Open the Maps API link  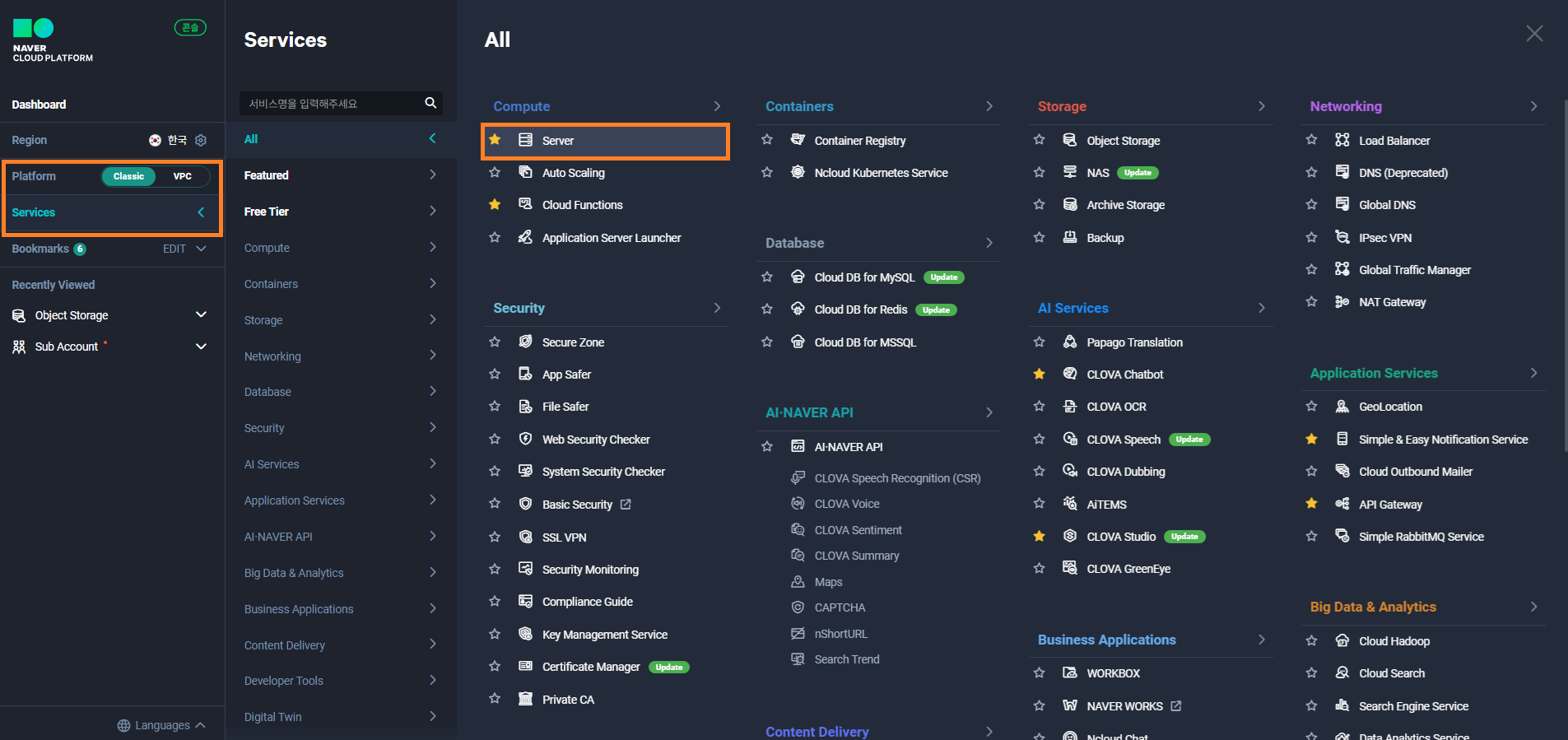pos(828,582)
